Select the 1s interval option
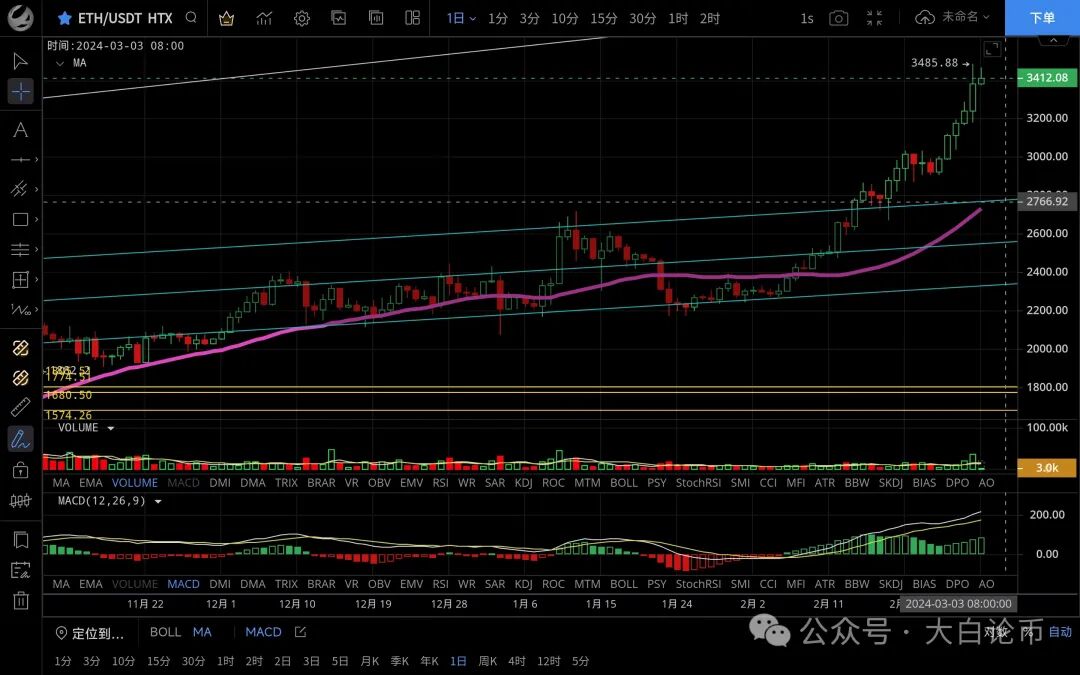 point(807,19)
